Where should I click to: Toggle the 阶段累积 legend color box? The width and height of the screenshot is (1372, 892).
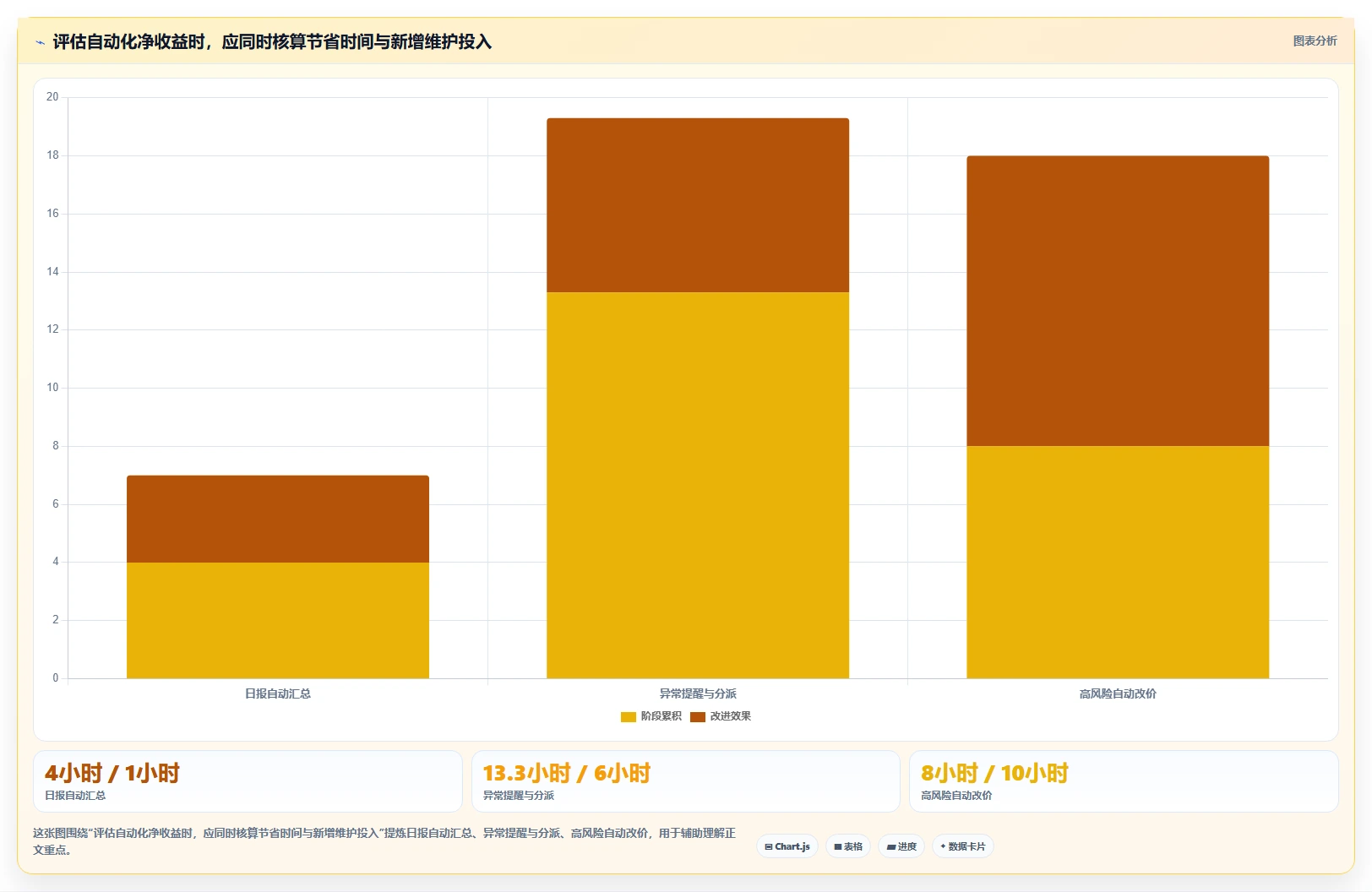pyautogui.click(x=629, y=716)
